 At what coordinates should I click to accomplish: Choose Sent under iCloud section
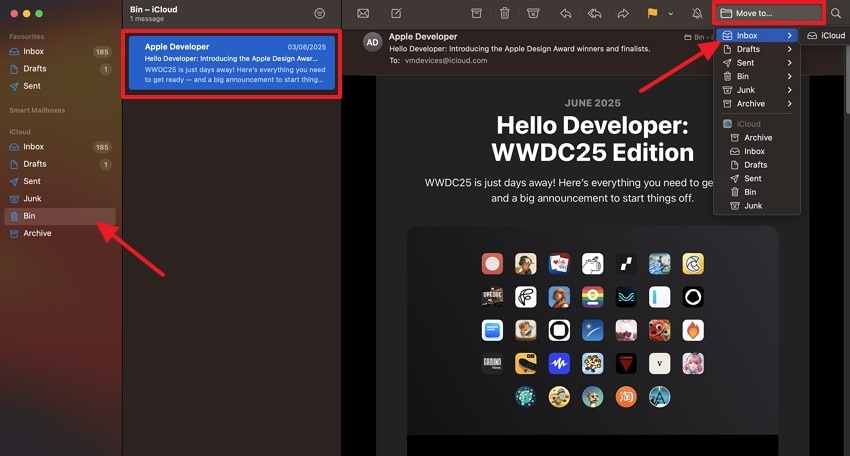pyautogui.click(x=757, y=178)
